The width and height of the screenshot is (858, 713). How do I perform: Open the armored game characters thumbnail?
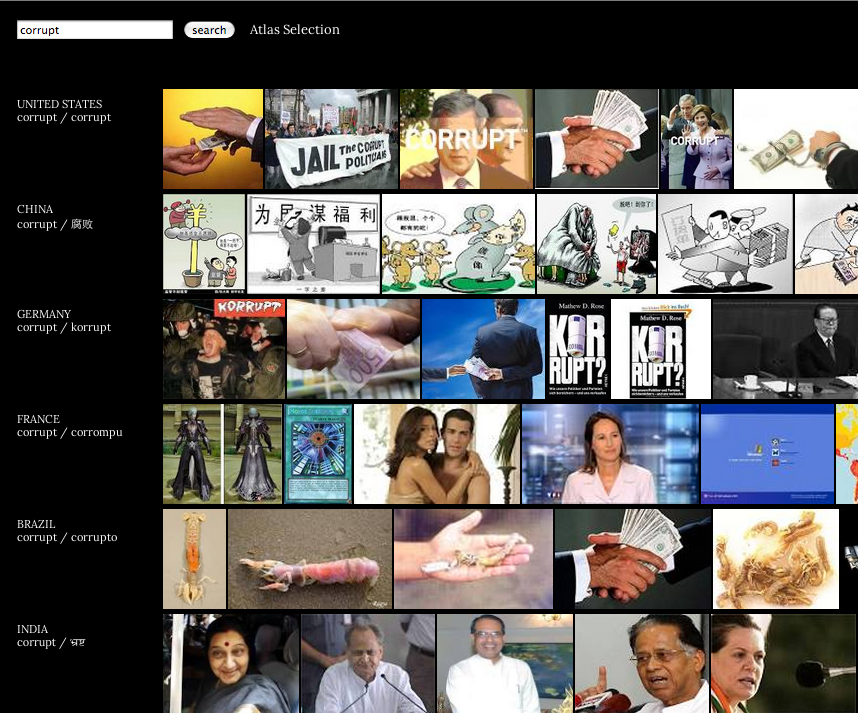[222, 454]
